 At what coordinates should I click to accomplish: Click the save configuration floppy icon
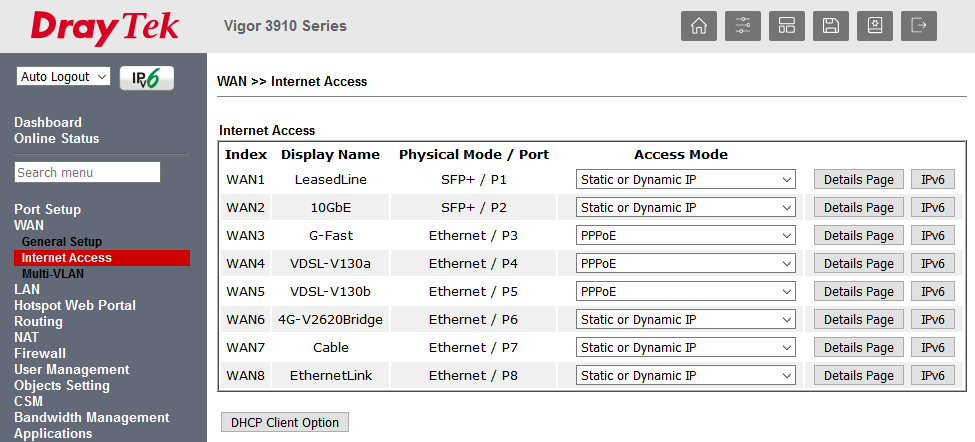(x=831, y=26)
